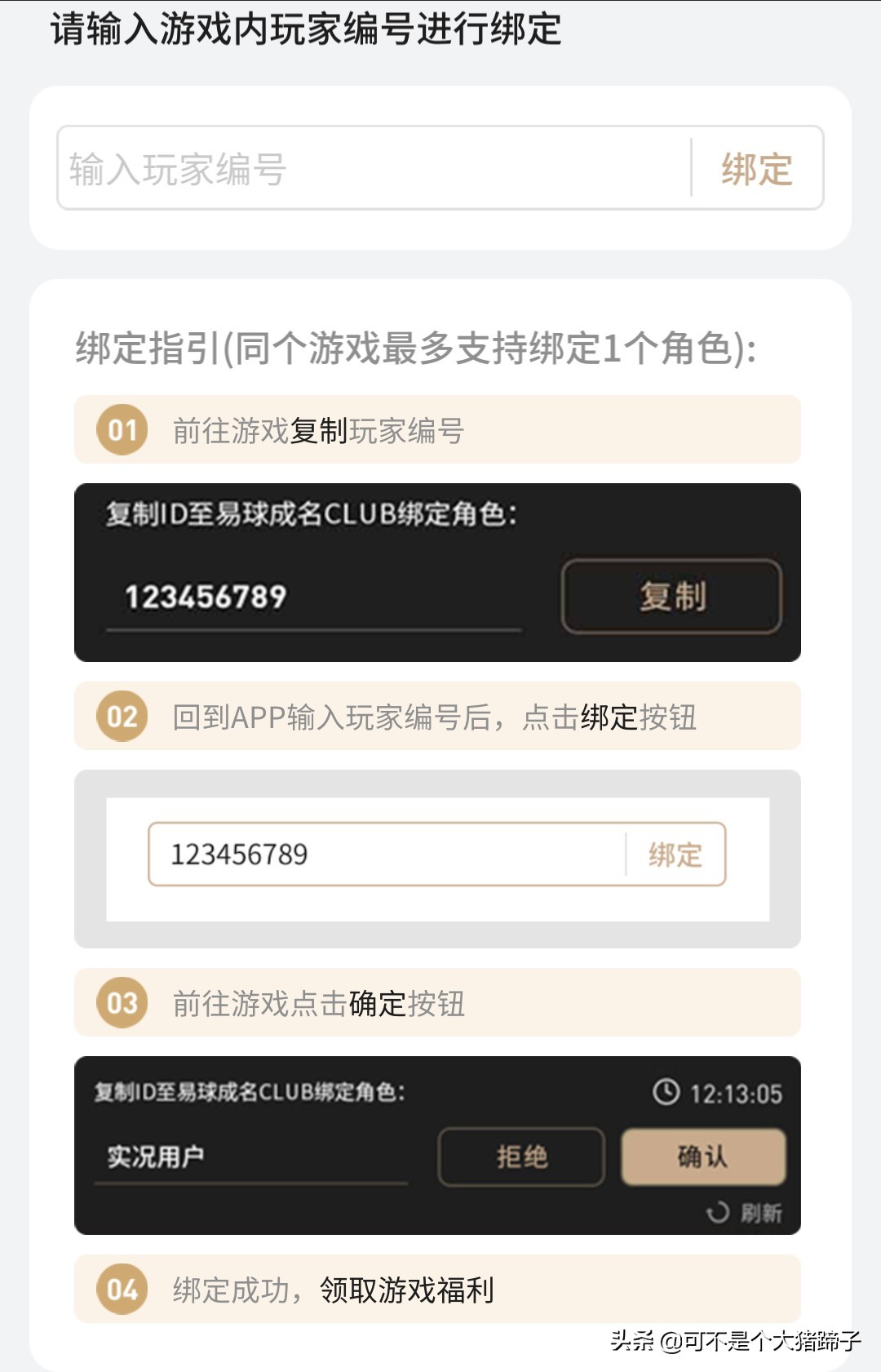The height and width of the screenshot is (1372, 881).
Task: Click the 实况用户 username text
Action: tap(156, 1157)
